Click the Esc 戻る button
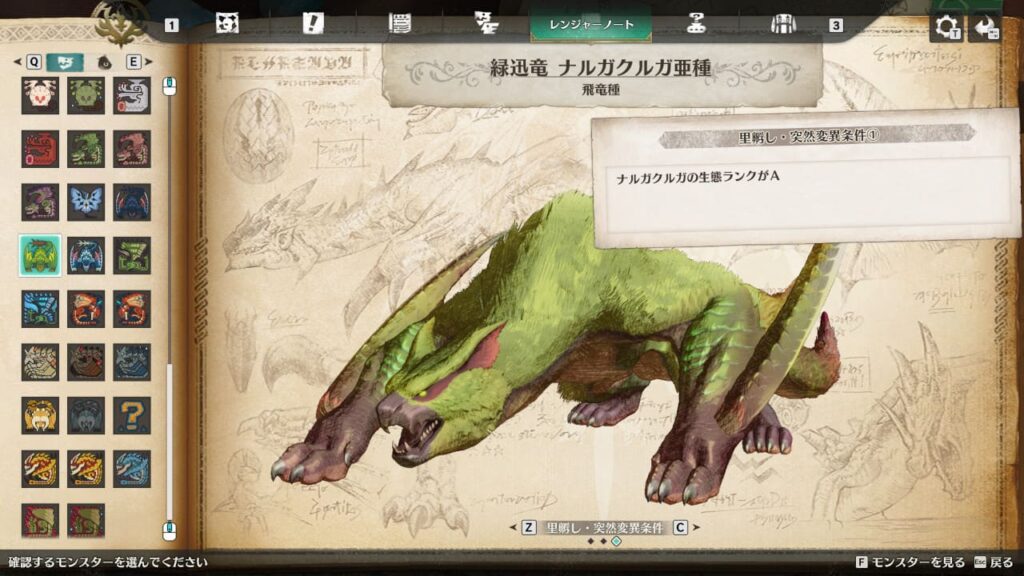This screenshot has width=1024, height=576. point(993,562)
